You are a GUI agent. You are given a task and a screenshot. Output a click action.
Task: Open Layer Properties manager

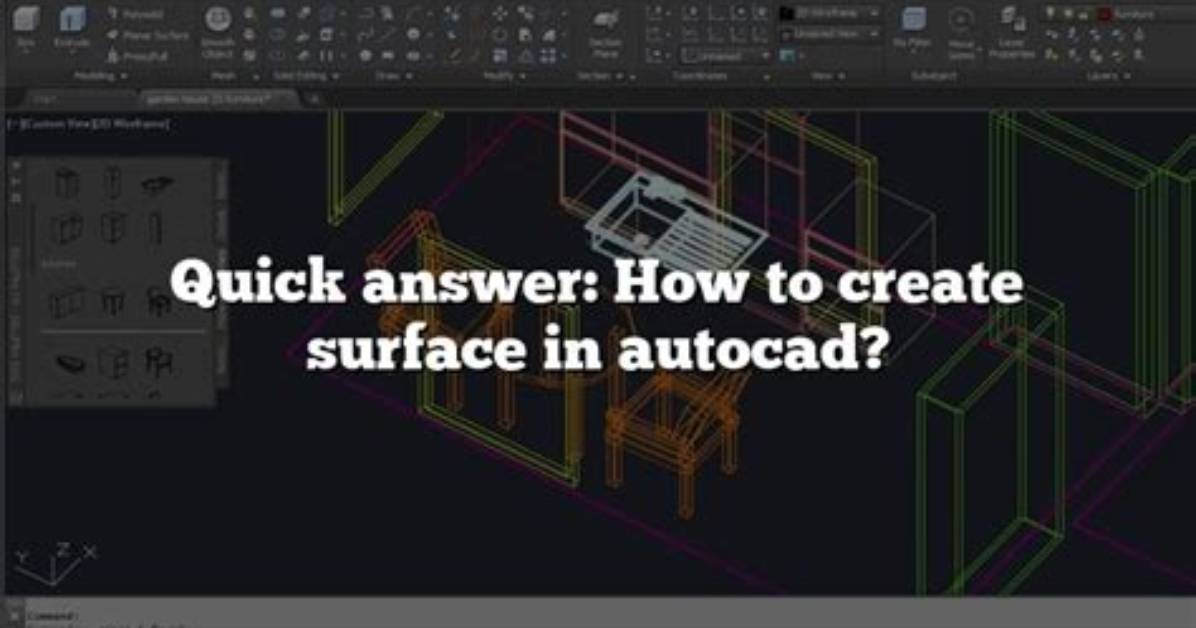[1011, 34]
